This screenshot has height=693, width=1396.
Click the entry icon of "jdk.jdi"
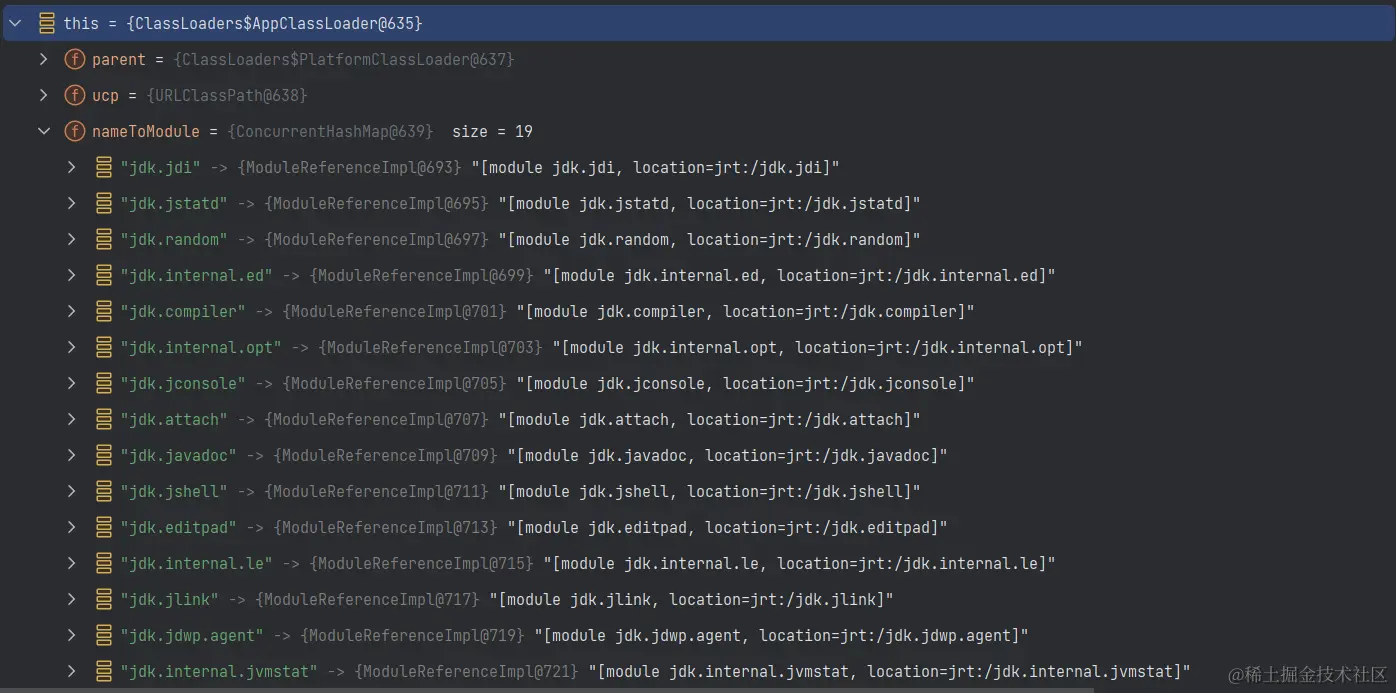pyautogui.click(x=103, y=167)
